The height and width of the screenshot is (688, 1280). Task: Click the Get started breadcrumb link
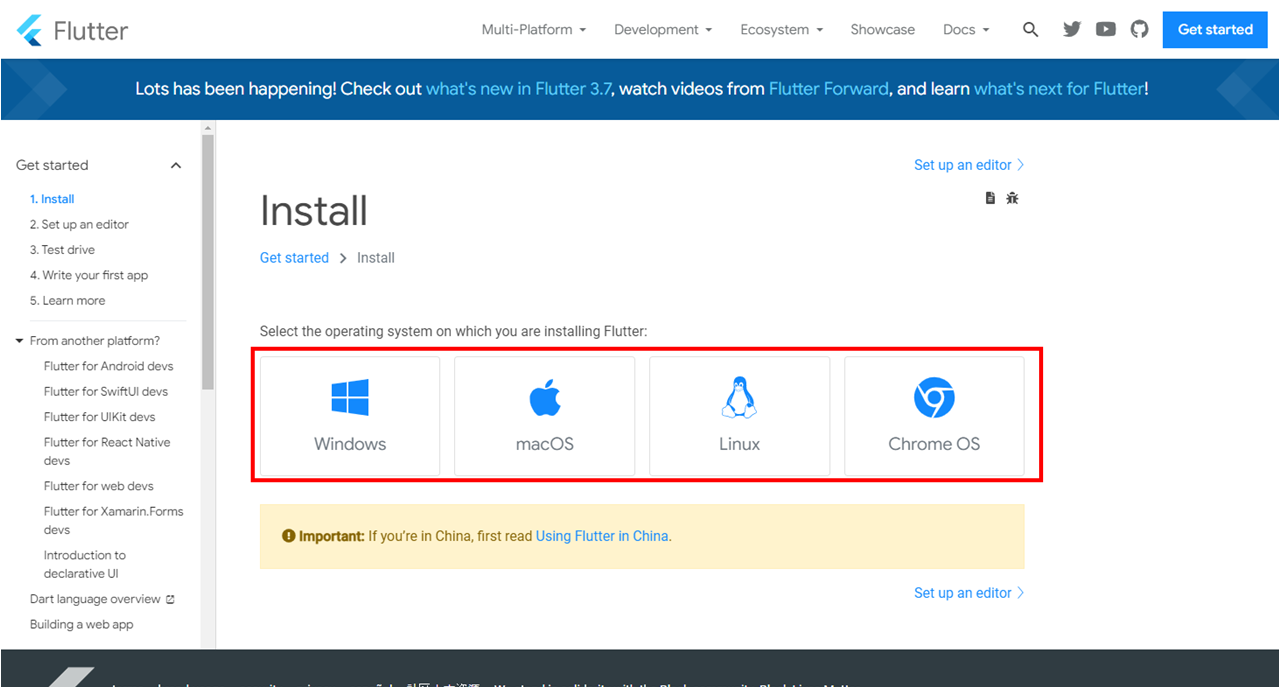[294, 258]
